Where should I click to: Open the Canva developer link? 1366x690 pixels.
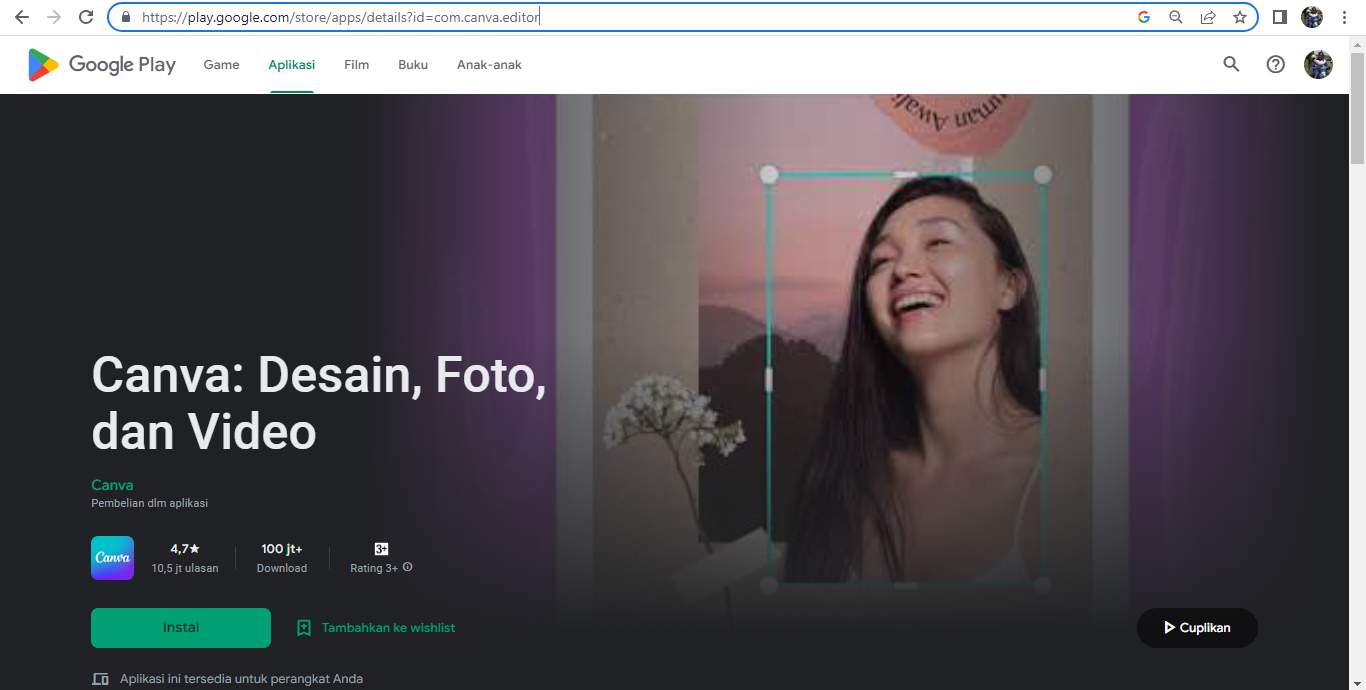tap(112, 485)
